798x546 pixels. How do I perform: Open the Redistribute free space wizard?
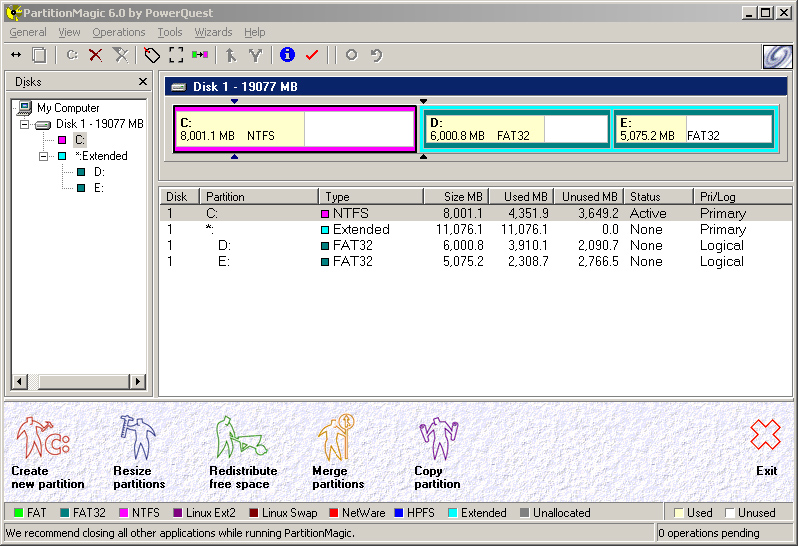242,453
